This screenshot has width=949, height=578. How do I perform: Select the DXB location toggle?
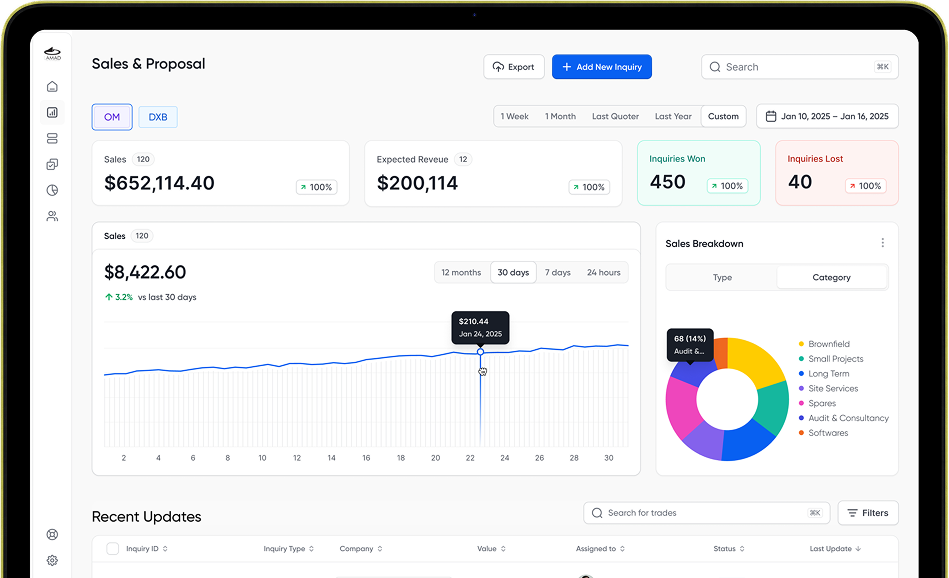[158, 117]
